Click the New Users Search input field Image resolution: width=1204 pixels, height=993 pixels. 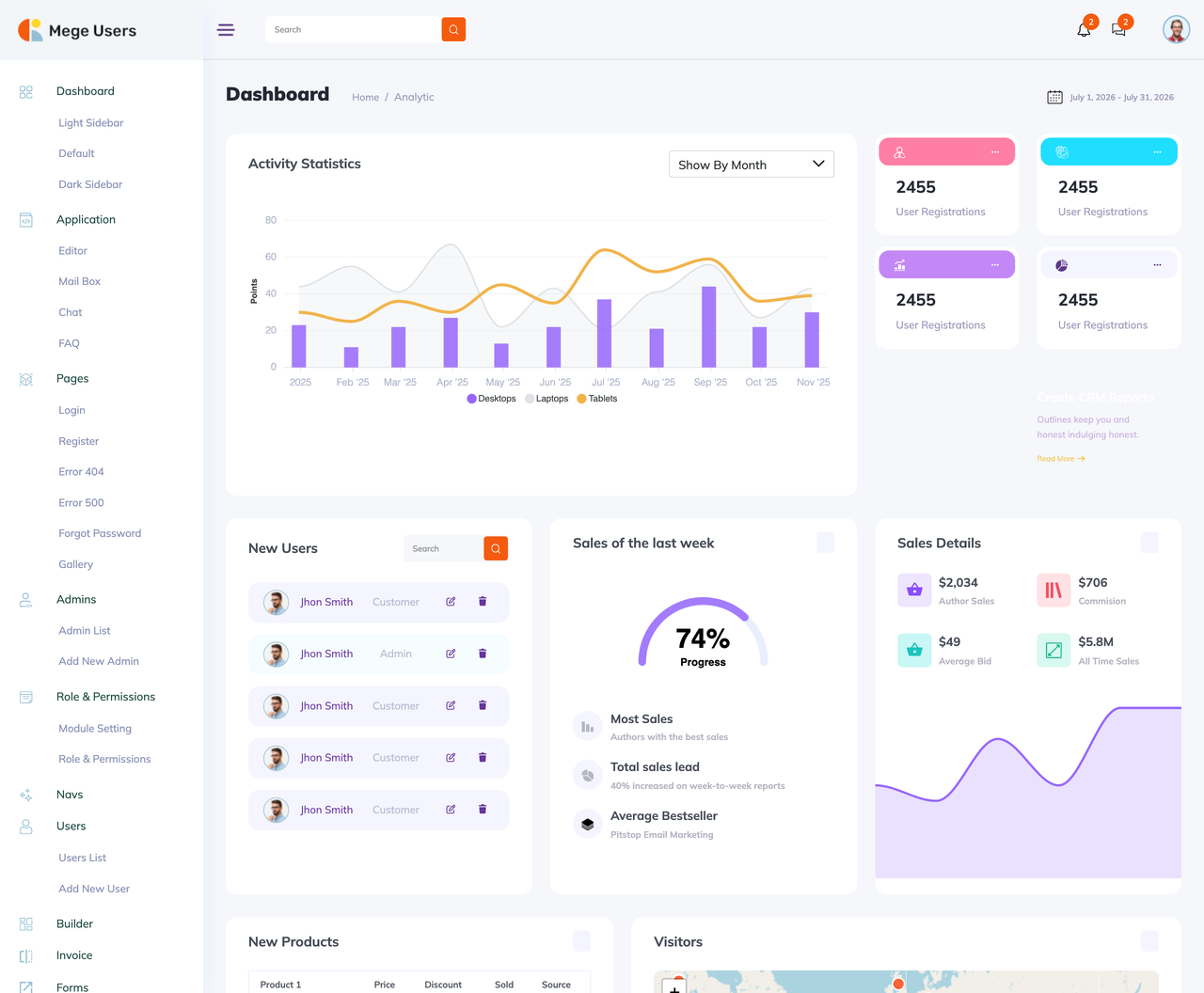[443, 548]
